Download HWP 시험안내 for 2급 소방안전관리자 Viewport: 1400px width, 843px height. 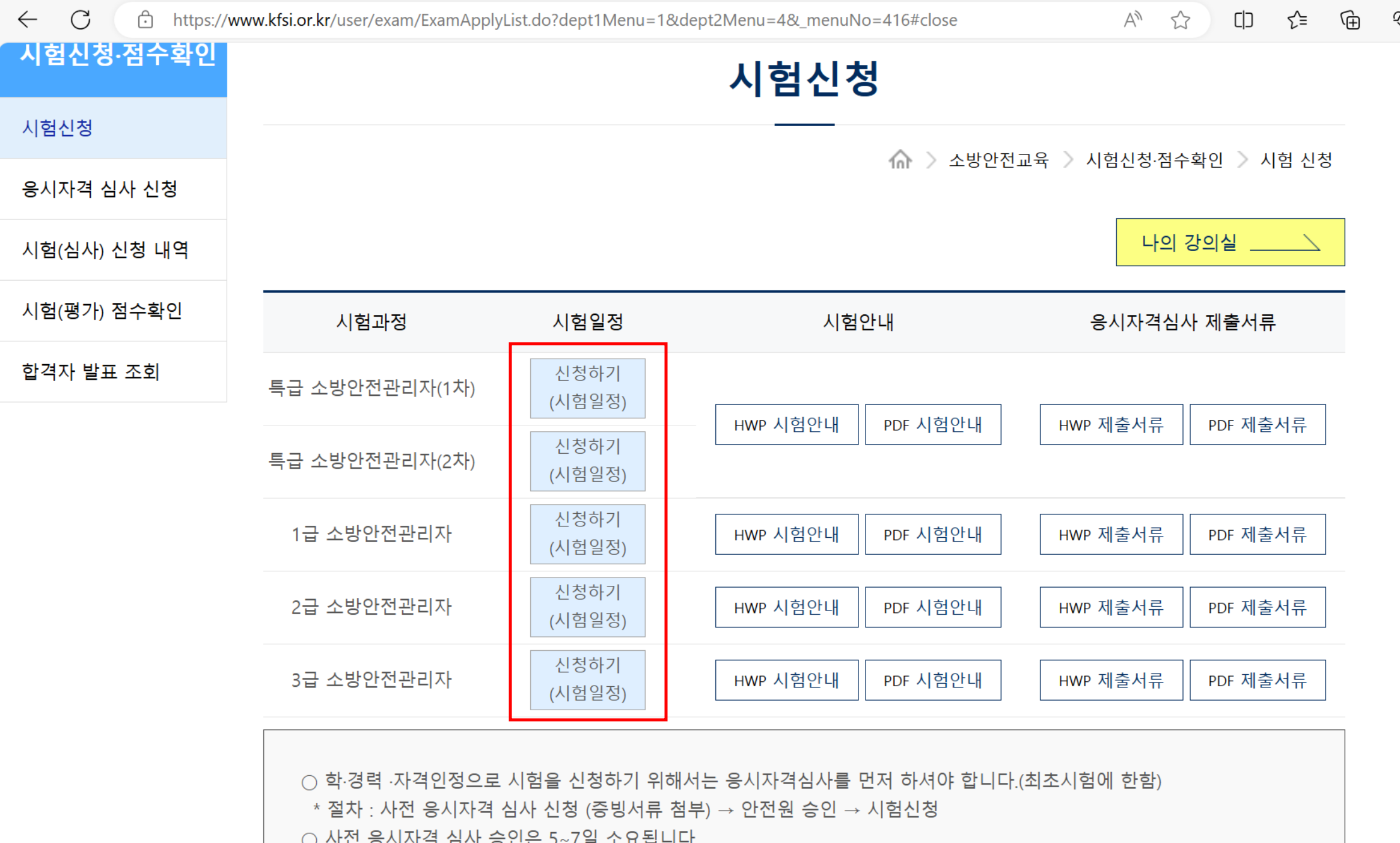tap(786, 607)
